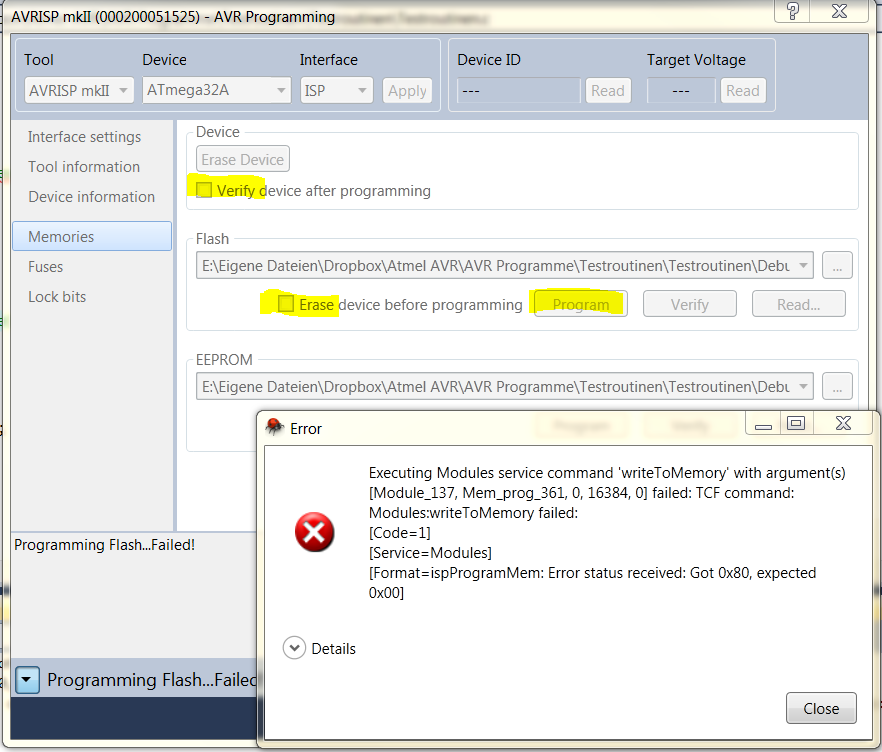Toggle Verify device after programming checkbox
Viewport: 882px width, 752px height.
pyautogui.click(x=204, y=190)
